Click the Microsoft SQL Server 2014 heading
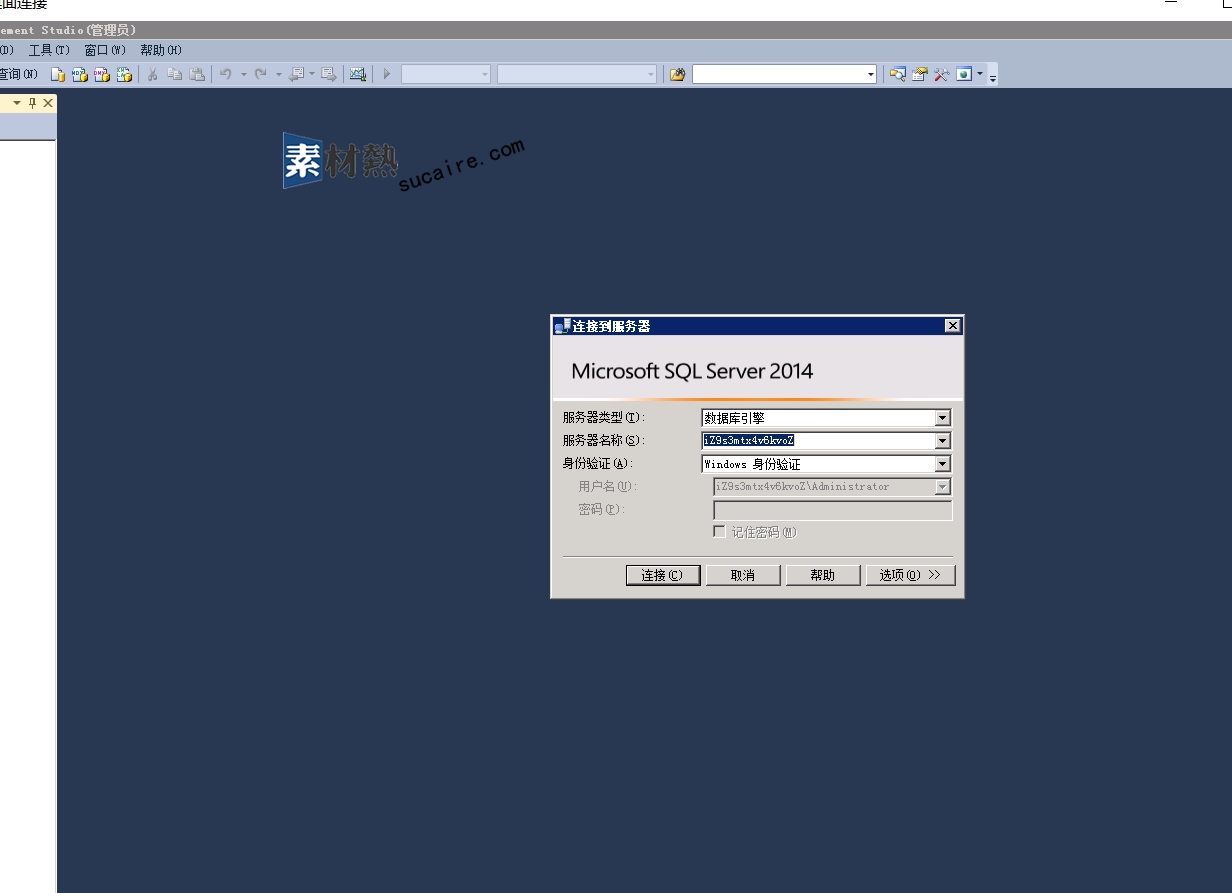 pyautogui.click(x=692, y=371)
